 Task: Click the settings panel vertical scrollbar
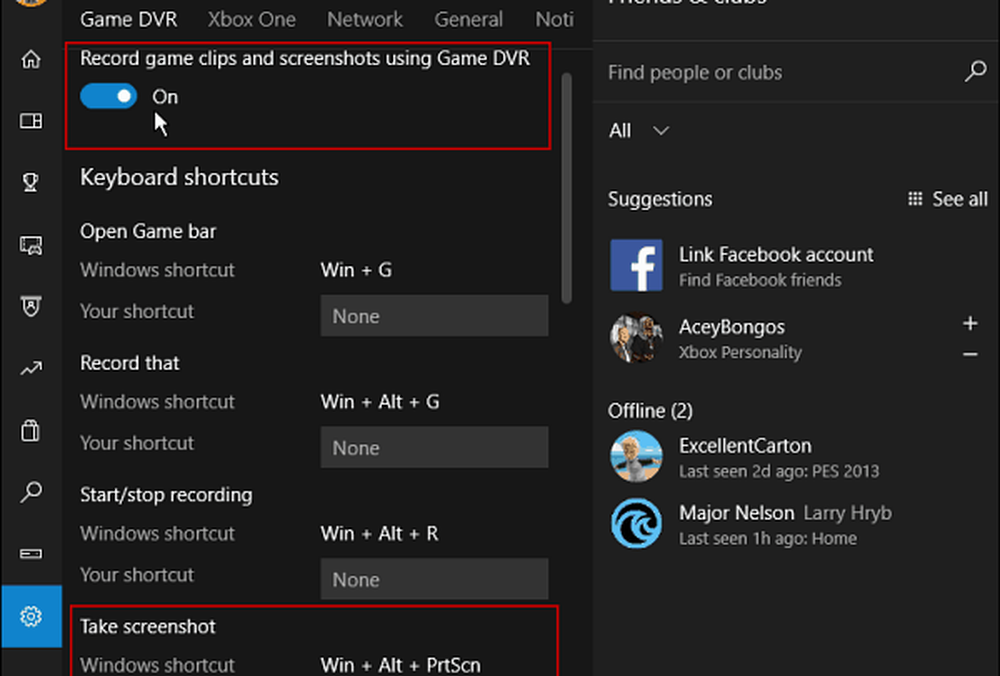point(566,189)
